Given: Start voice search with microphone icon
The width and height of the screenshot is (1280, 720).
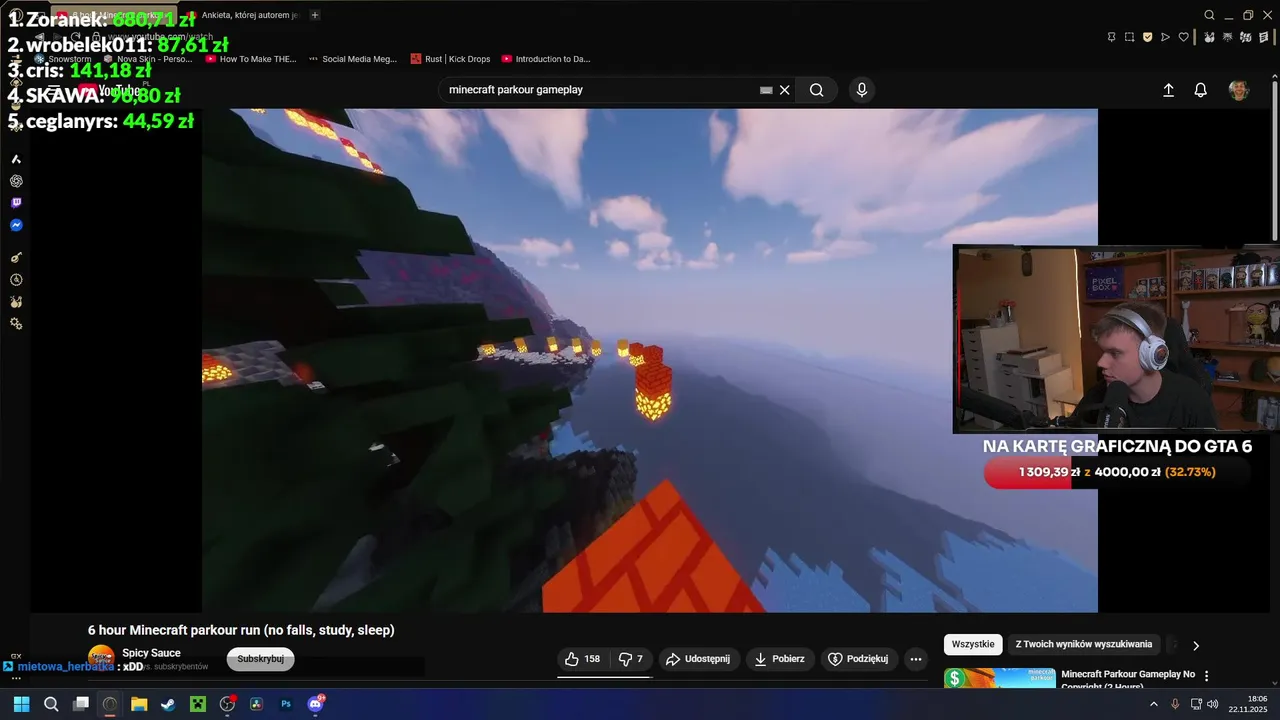Looking at the screenshot, I should pos(862,90).
